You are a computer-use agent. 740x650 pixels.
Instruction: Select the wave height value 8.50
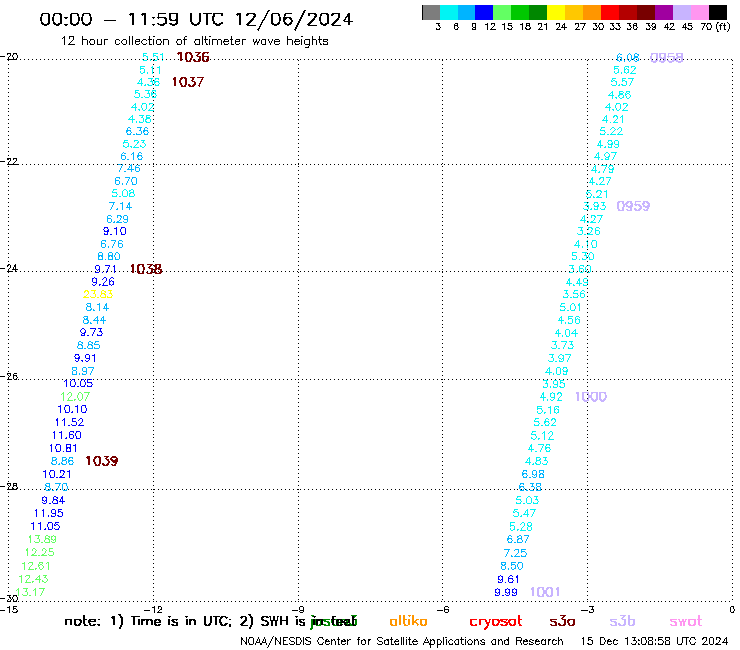click(x=512, y=566)
